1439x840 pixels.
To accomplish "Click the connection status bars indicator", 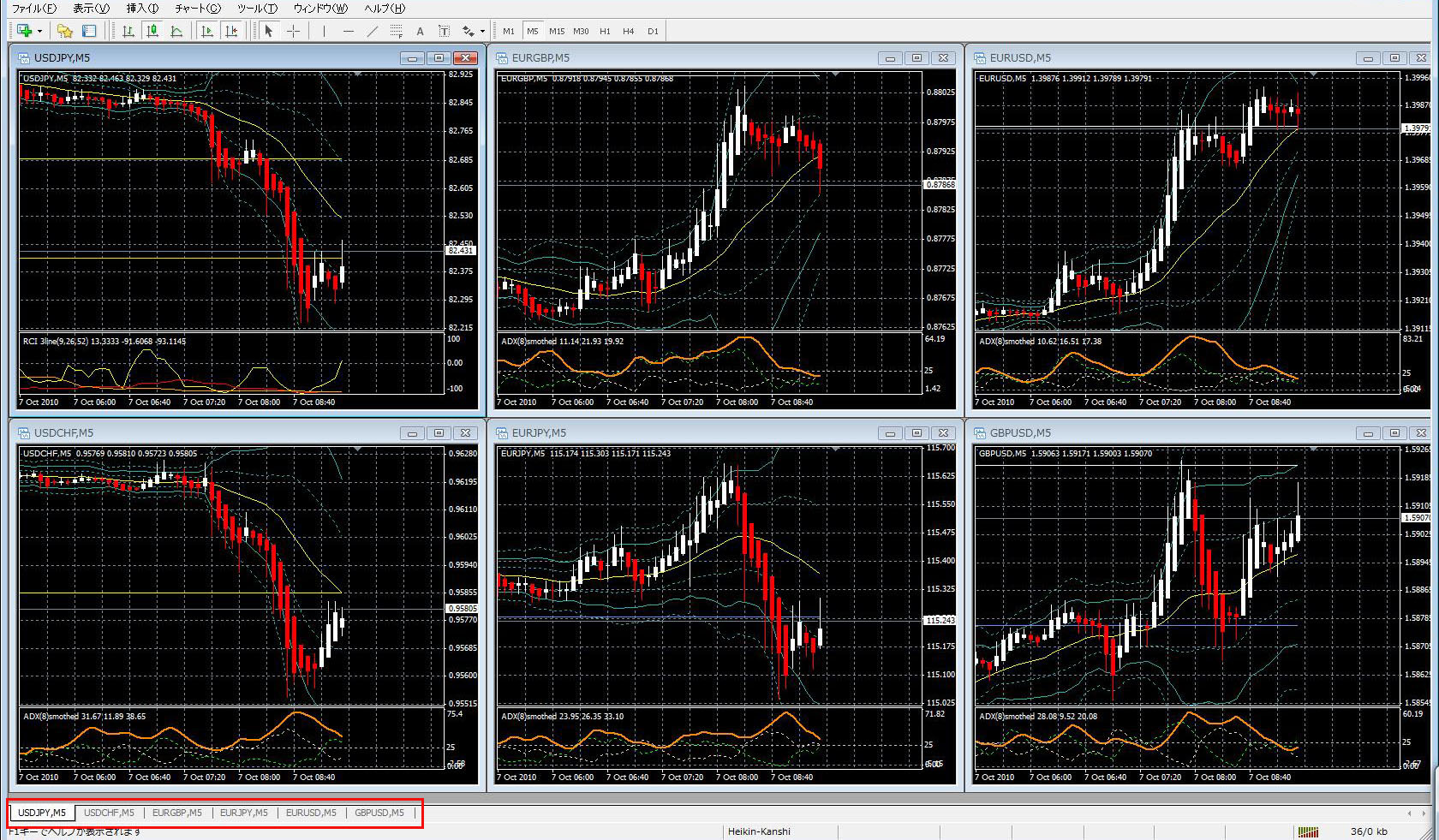I will click(1308, 831).
